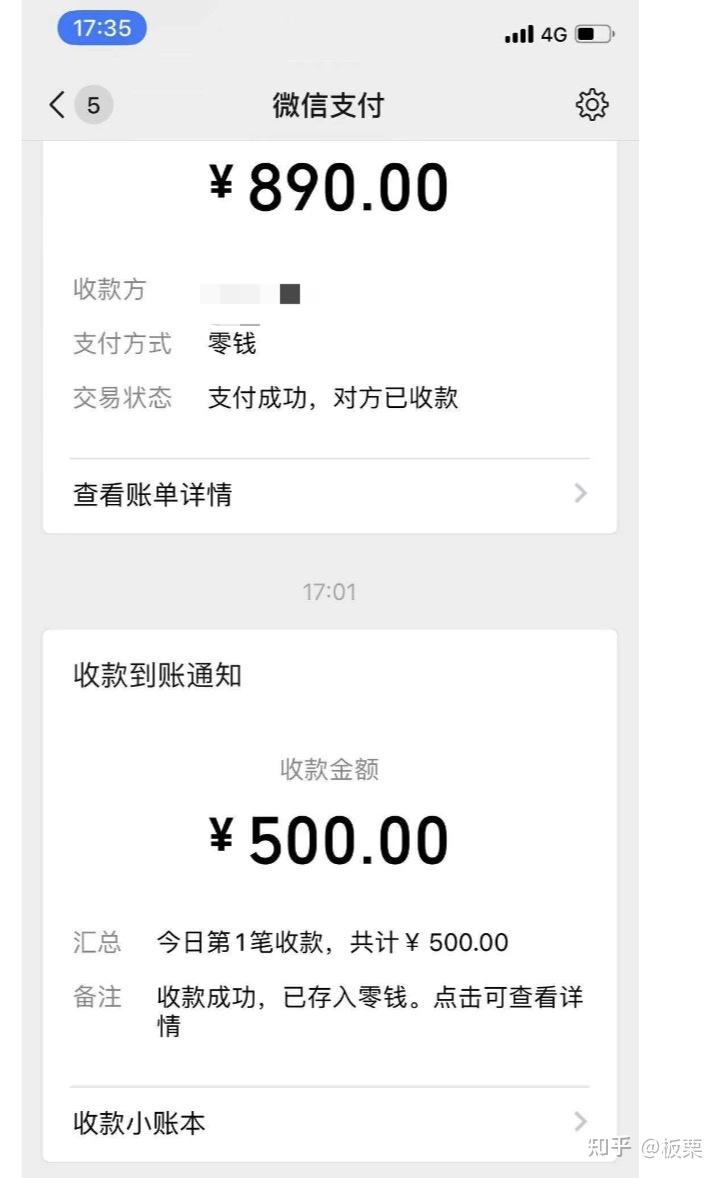Tap the 17:35 clock pill
The image size is (720, 1178).
click(102, 29)
